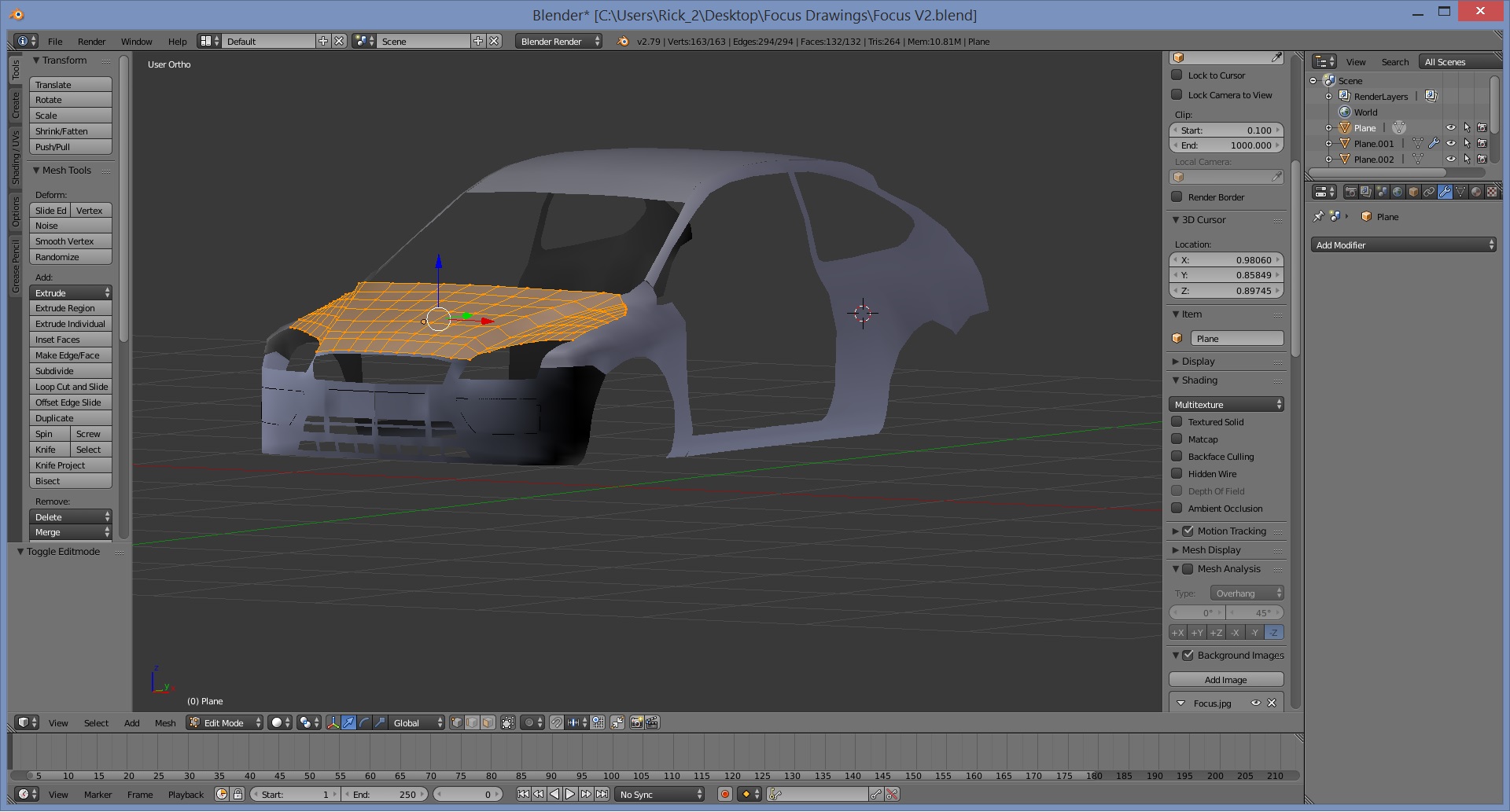Open the Material properties tab icon
The image size is (1510, 812).
[x=1476, y=192]
